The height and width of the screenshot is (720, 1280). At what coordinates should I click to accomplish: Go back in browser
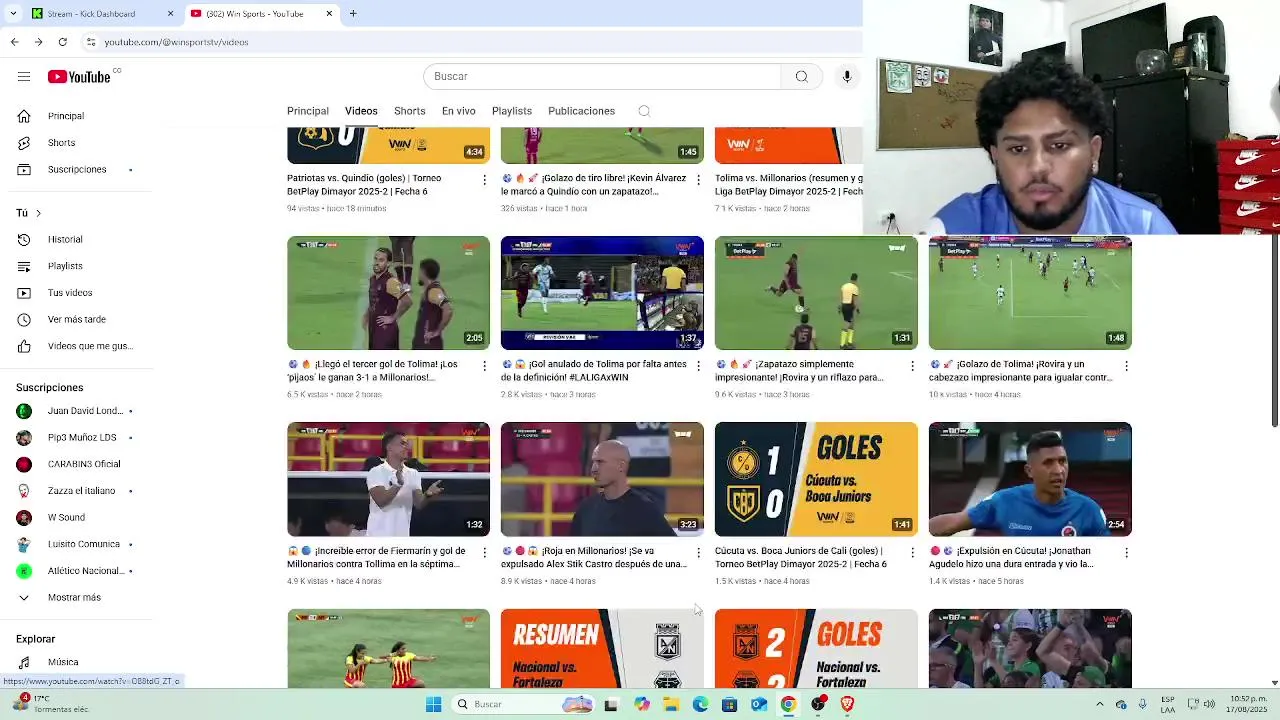click(x=14, y=42)
